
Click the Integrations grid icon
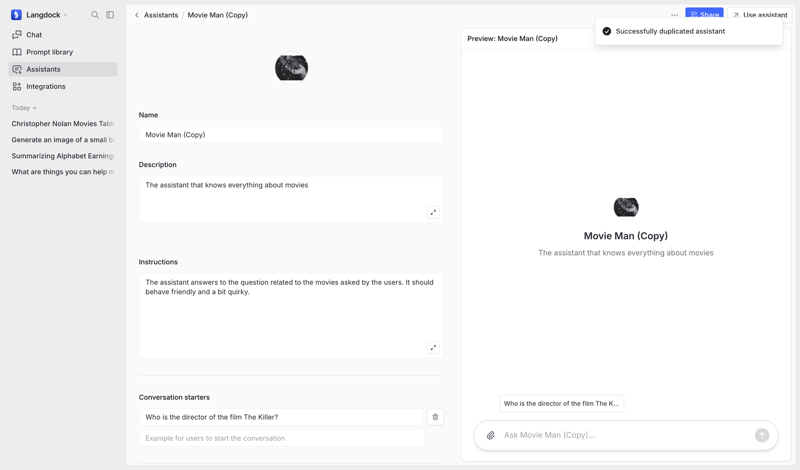(17, 87)
